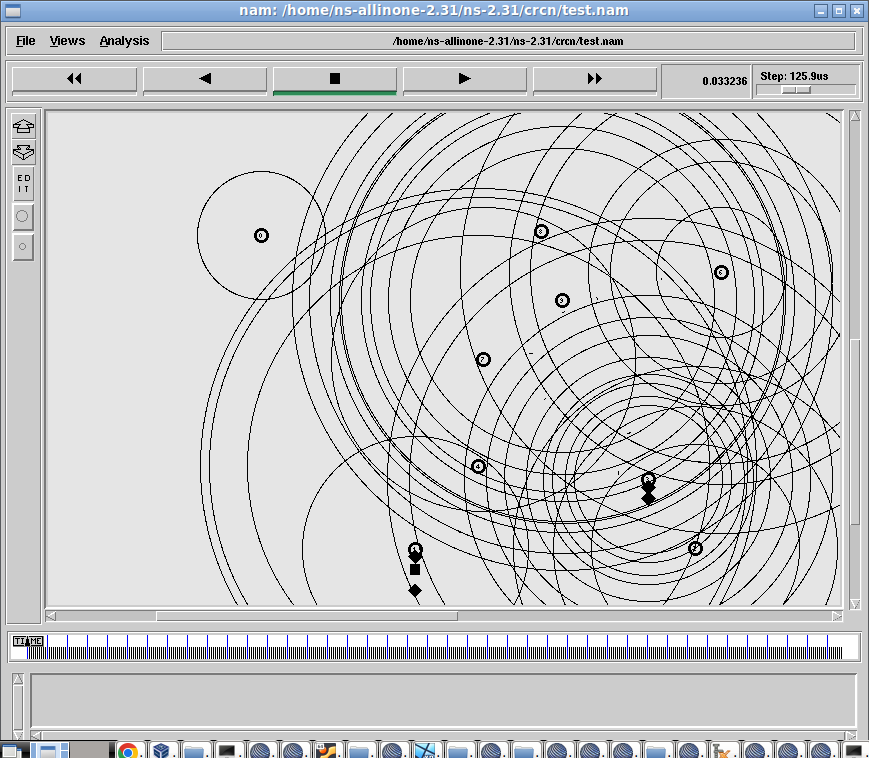Select node 7 in the topology
Screen dimensions: 869x758
click(483, 360)
